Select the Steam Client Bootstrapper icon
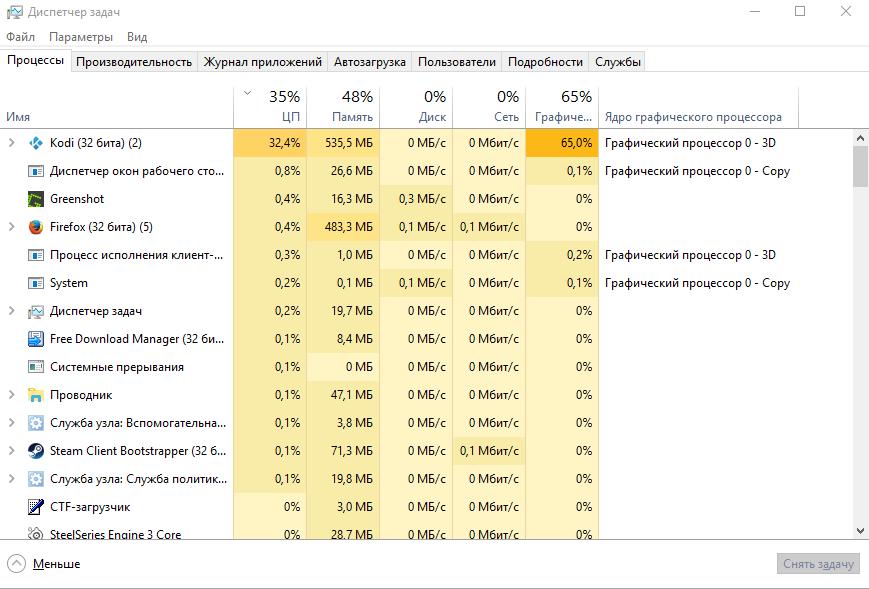 (x=36, y=451)
